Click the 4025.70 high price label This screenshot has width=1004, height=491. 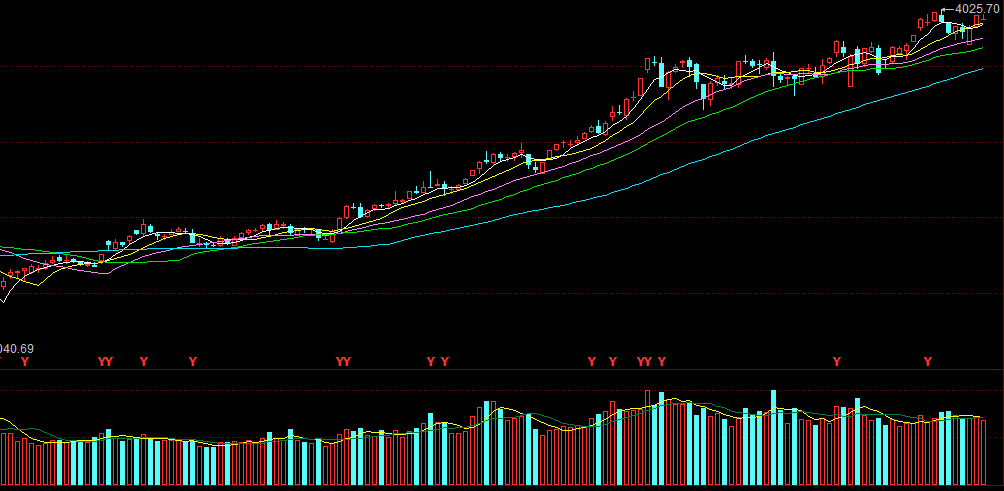[977, 8]
